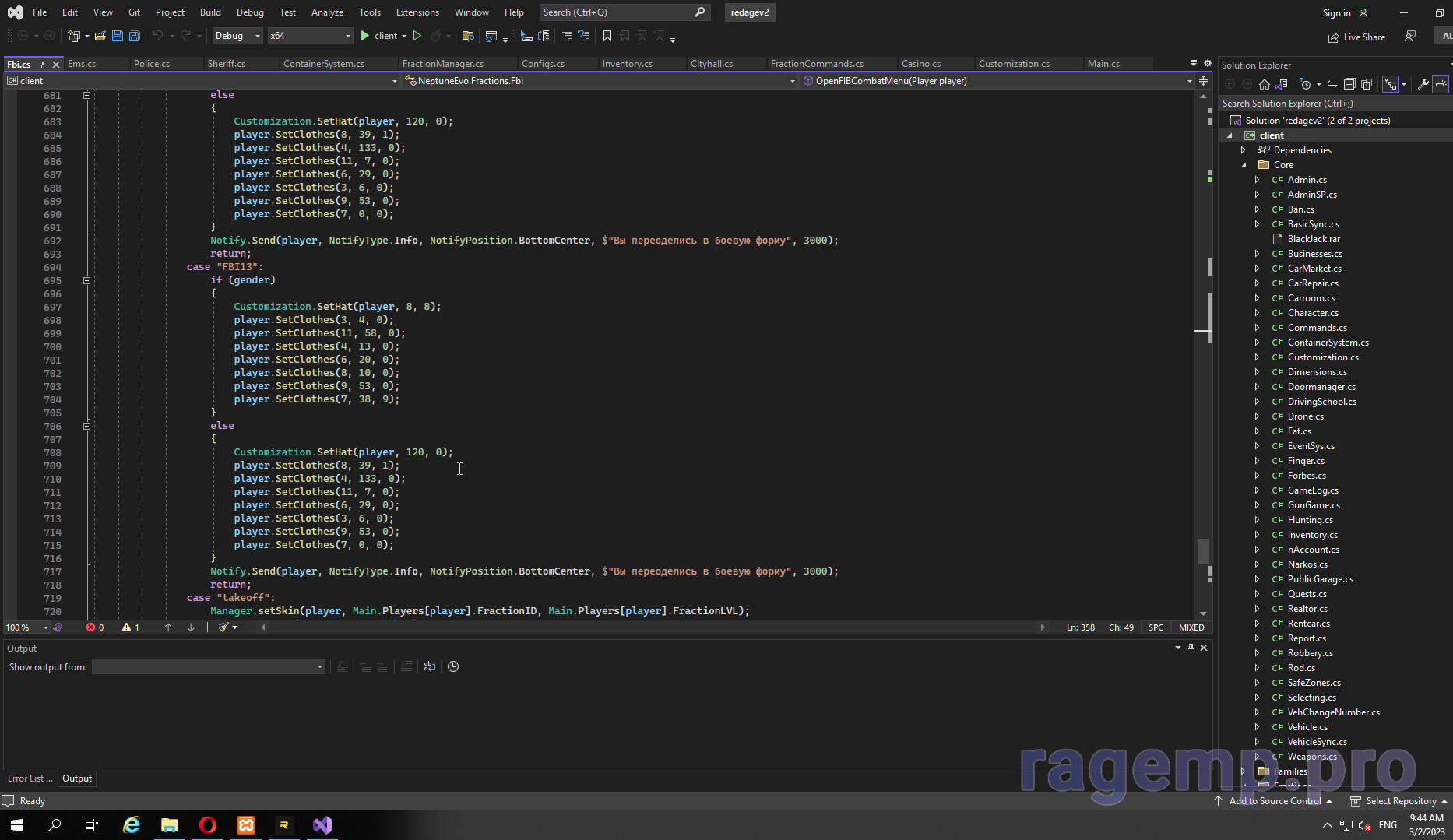This screenshot has width=1453, height=840.
Task: Open Properties wrench icon in Solution Explorer
Action: click(1423, 84)
